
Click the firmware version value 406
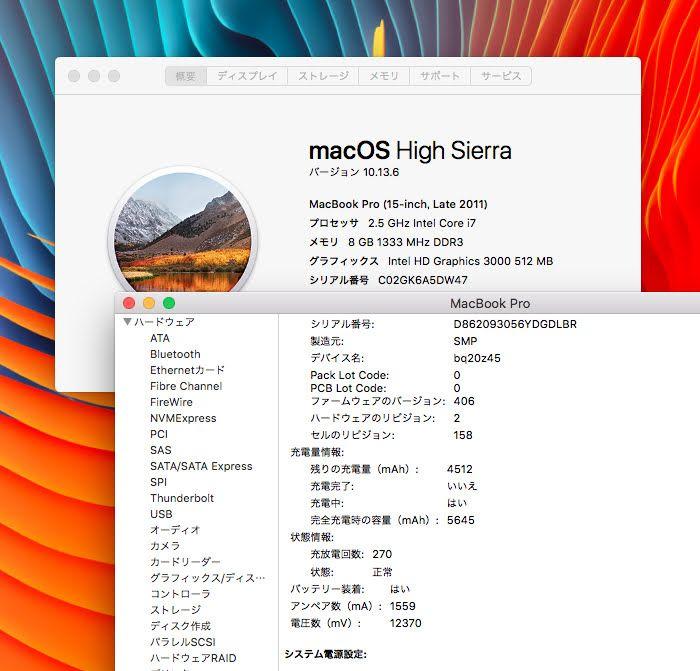pos(464,401)
